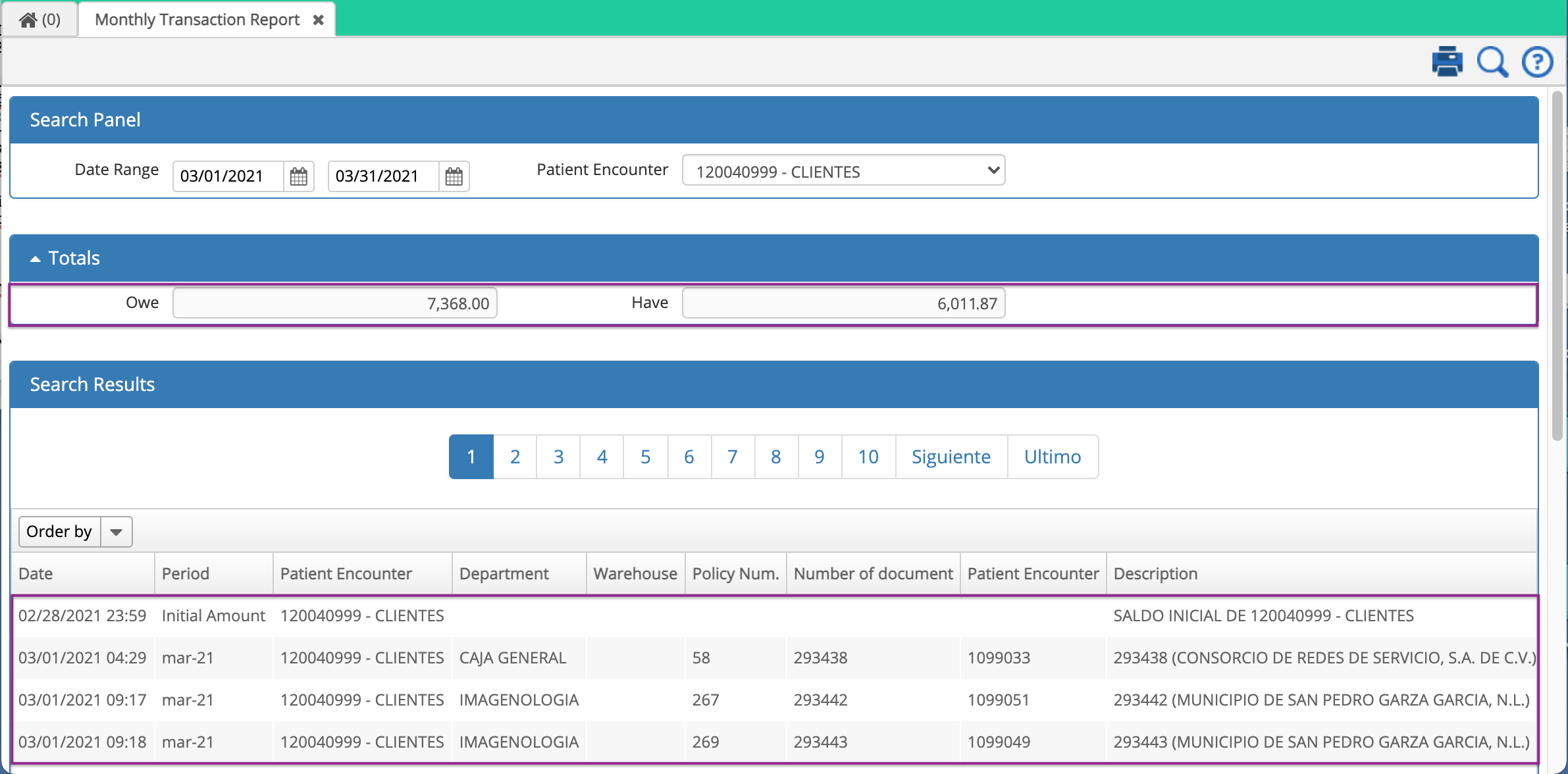
Task: Click Siguiente for the next page
Action: click(x=951, y=456)
